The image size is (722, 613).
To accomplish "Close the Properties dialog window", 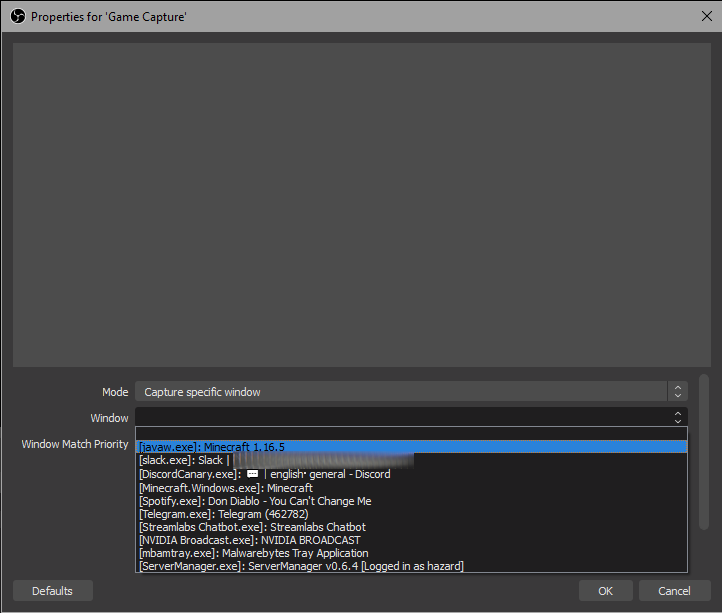I will tap(706, 16).
